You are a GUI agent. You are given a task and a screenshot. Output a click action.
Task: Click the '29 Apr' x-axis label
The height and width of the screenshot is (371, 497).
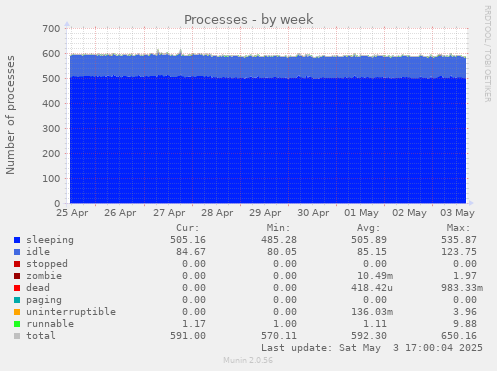pyautogui.click(x=265, y=213)
